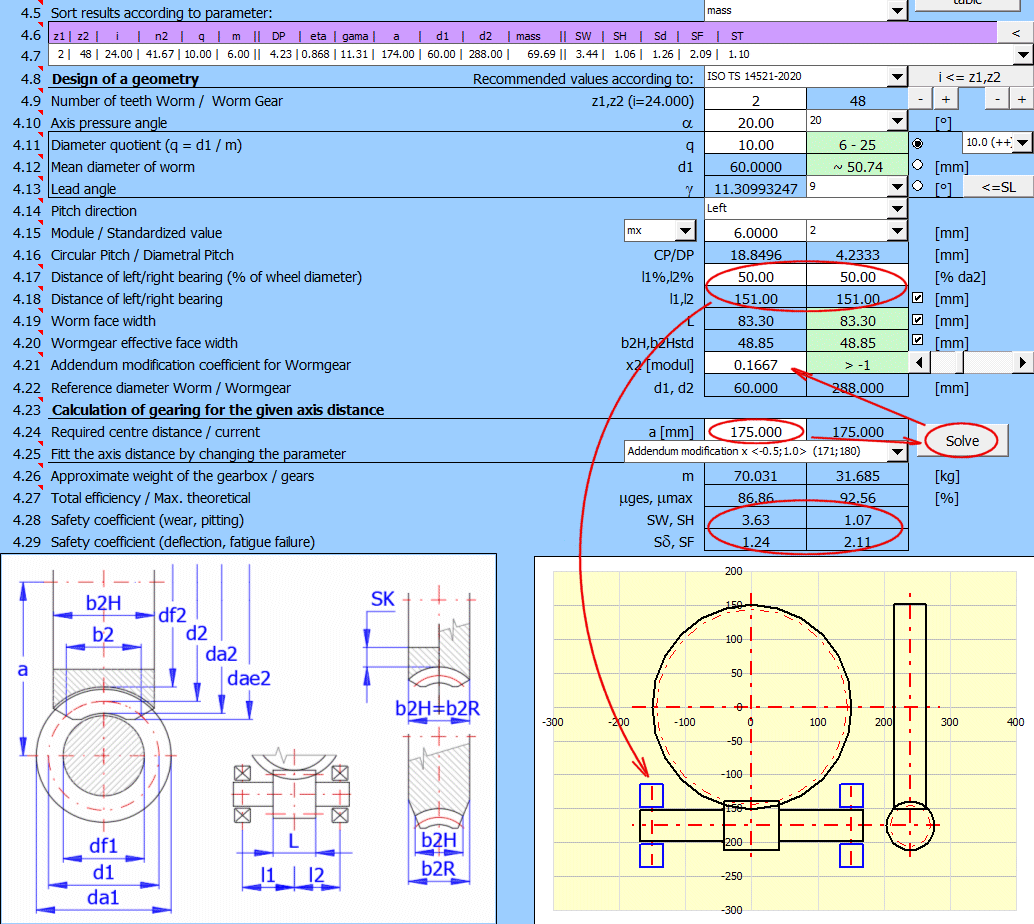
Task: Click the x2 coefficient input showing 0.1667
Action: 756,364
